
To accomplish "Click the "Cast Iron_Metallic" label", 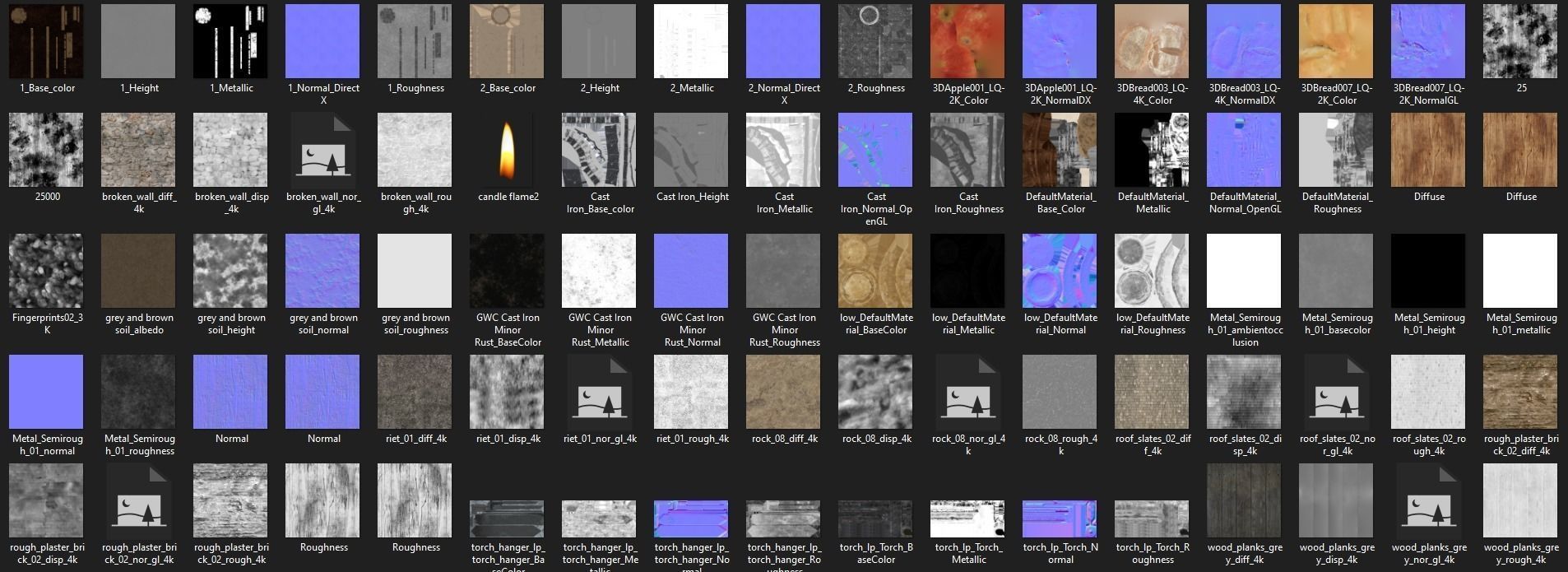I will [784, 202].
